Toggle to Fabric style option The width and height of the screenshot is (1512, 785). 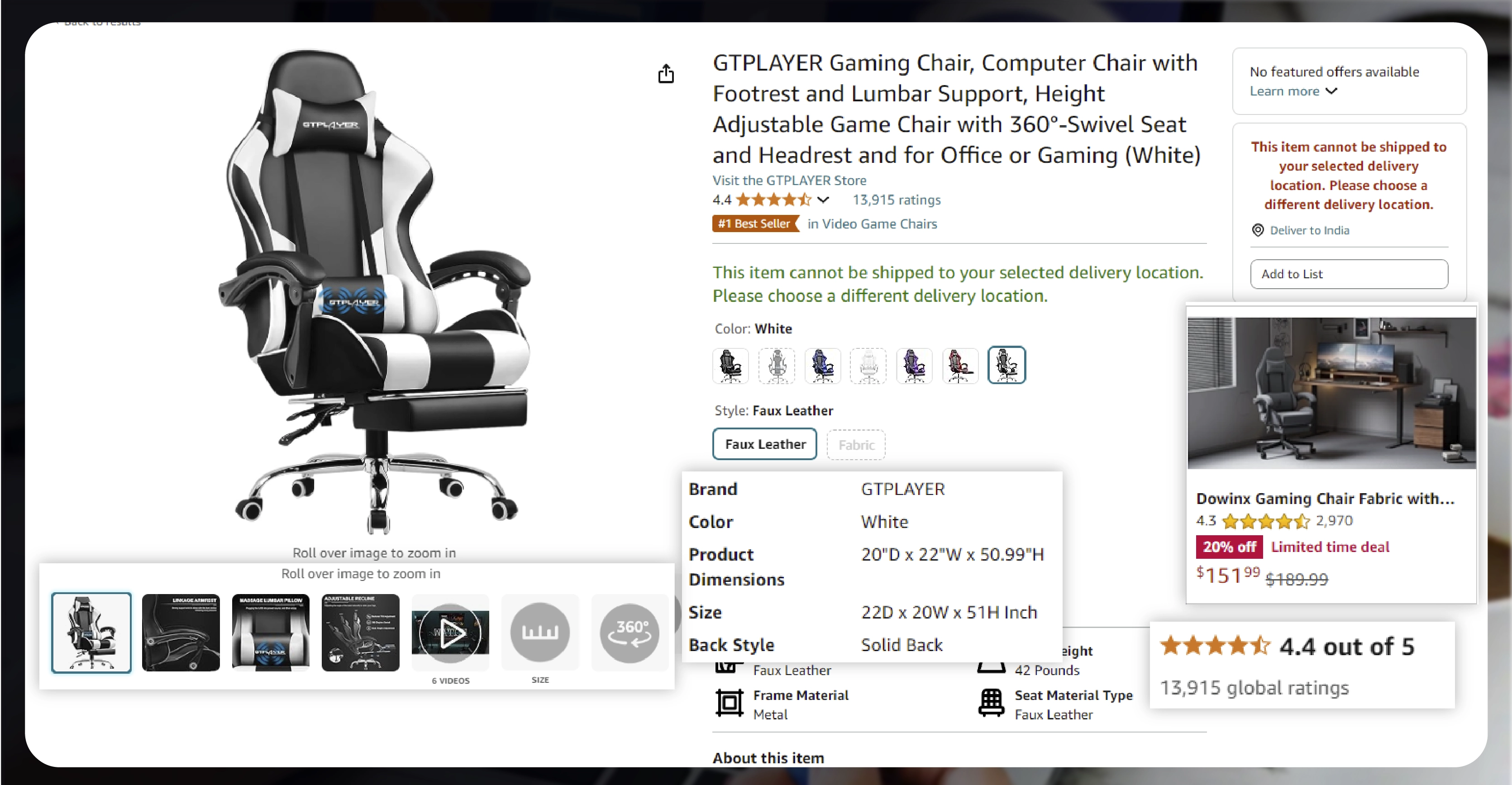(x=855, y=444)
